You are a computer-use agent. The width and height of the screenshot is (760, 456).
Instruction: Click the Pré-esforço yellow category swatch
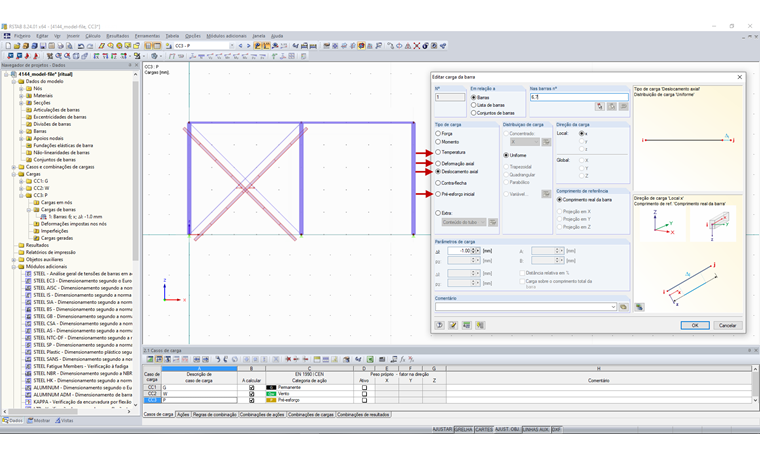coord(271,400)
